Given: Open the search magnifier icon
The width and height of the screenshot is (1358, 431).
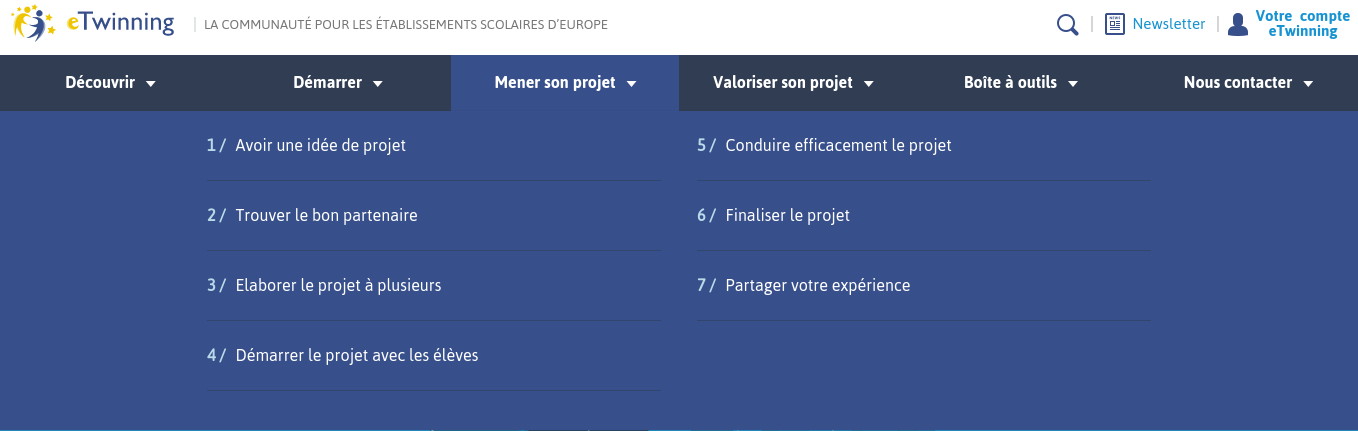Looking at the screenshot, I should coord(1067,24).
